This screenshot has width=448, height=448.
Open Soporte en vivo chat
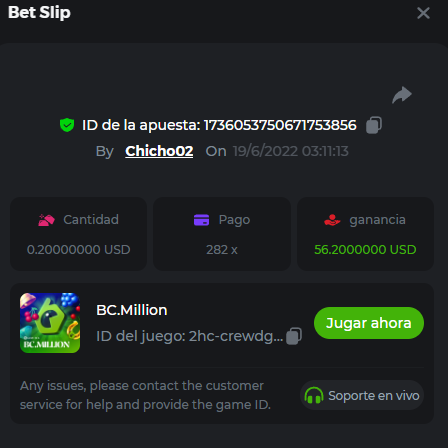362,395
